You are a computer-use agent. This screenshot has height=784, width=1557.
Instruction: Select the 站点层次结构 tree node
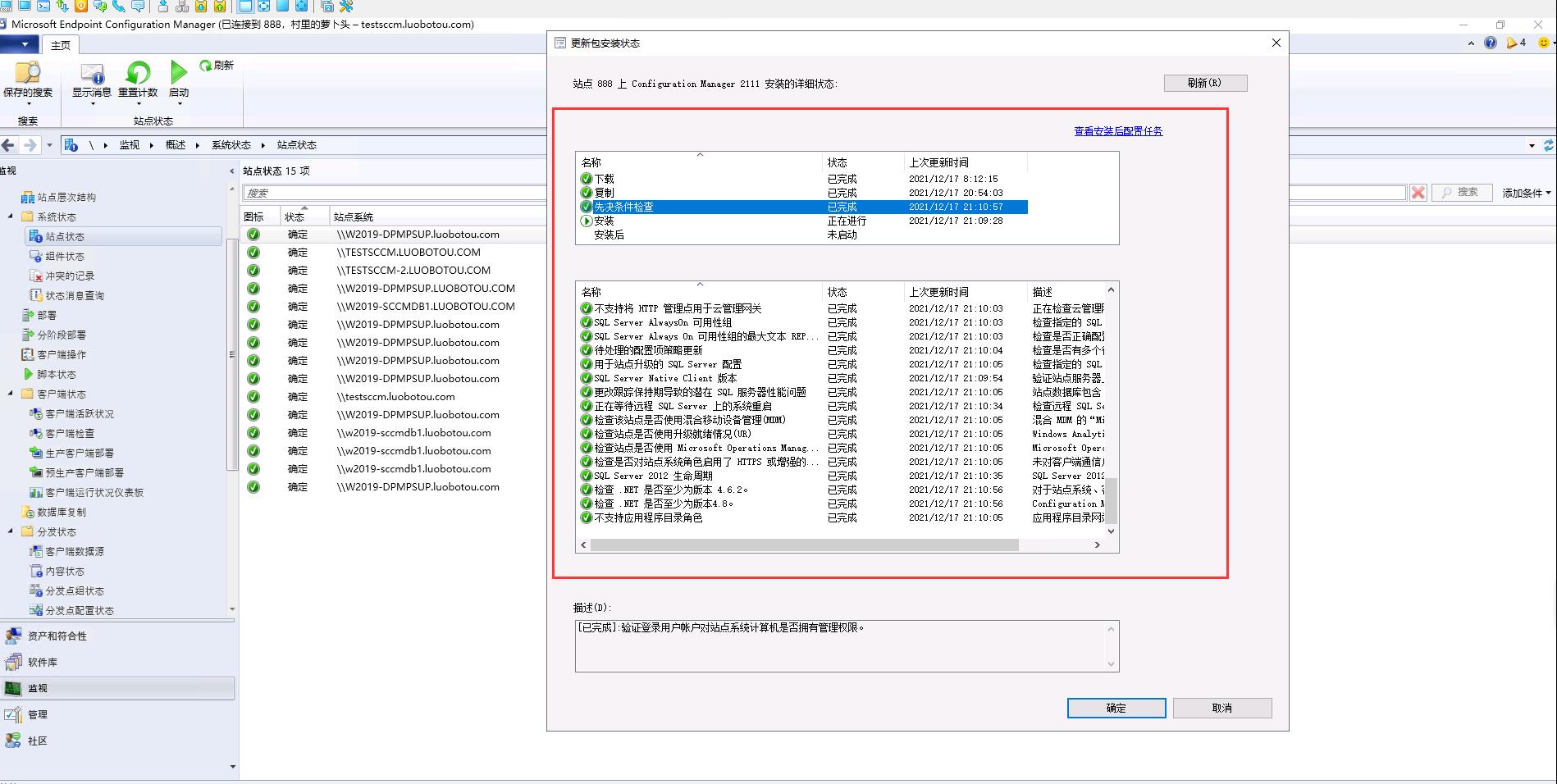coord(58,198)
